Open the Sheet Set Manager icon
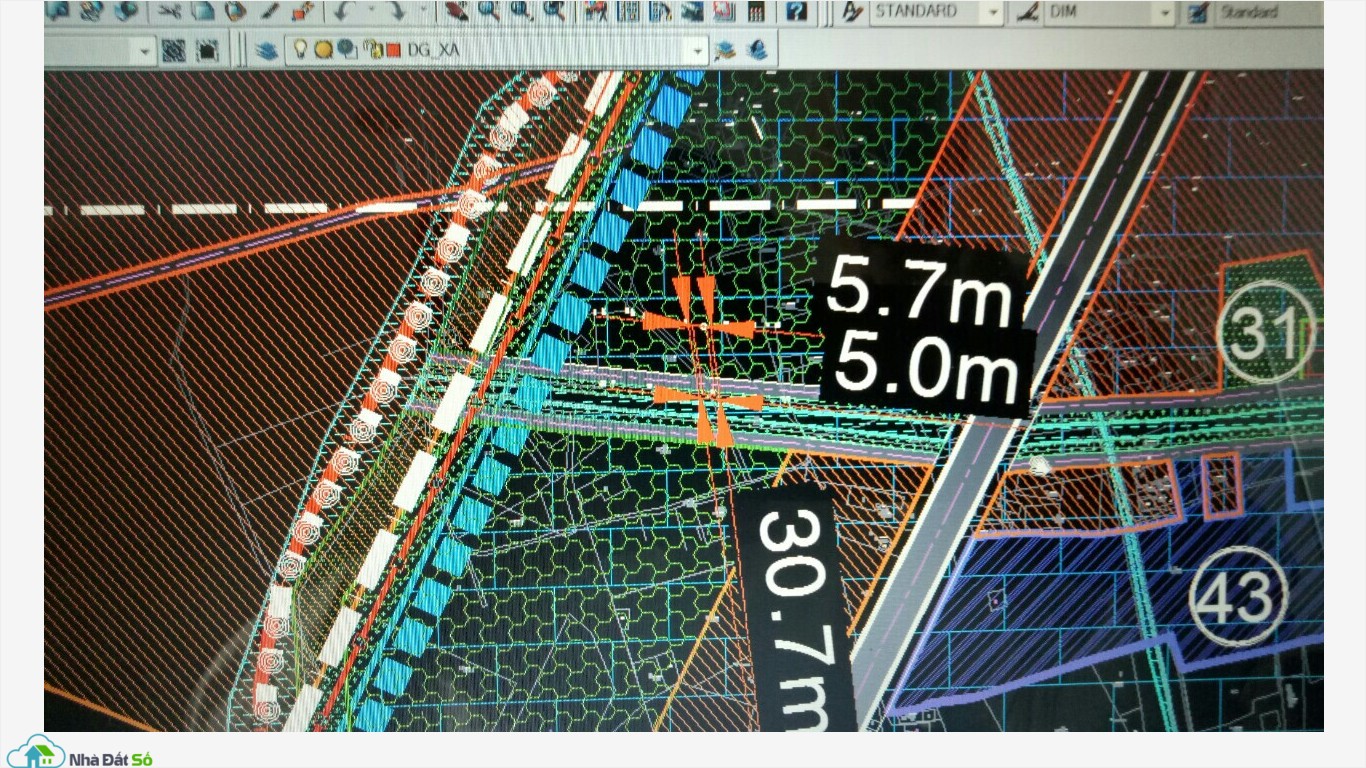This screenshot has height=768, width=1366. pos(692,11)
